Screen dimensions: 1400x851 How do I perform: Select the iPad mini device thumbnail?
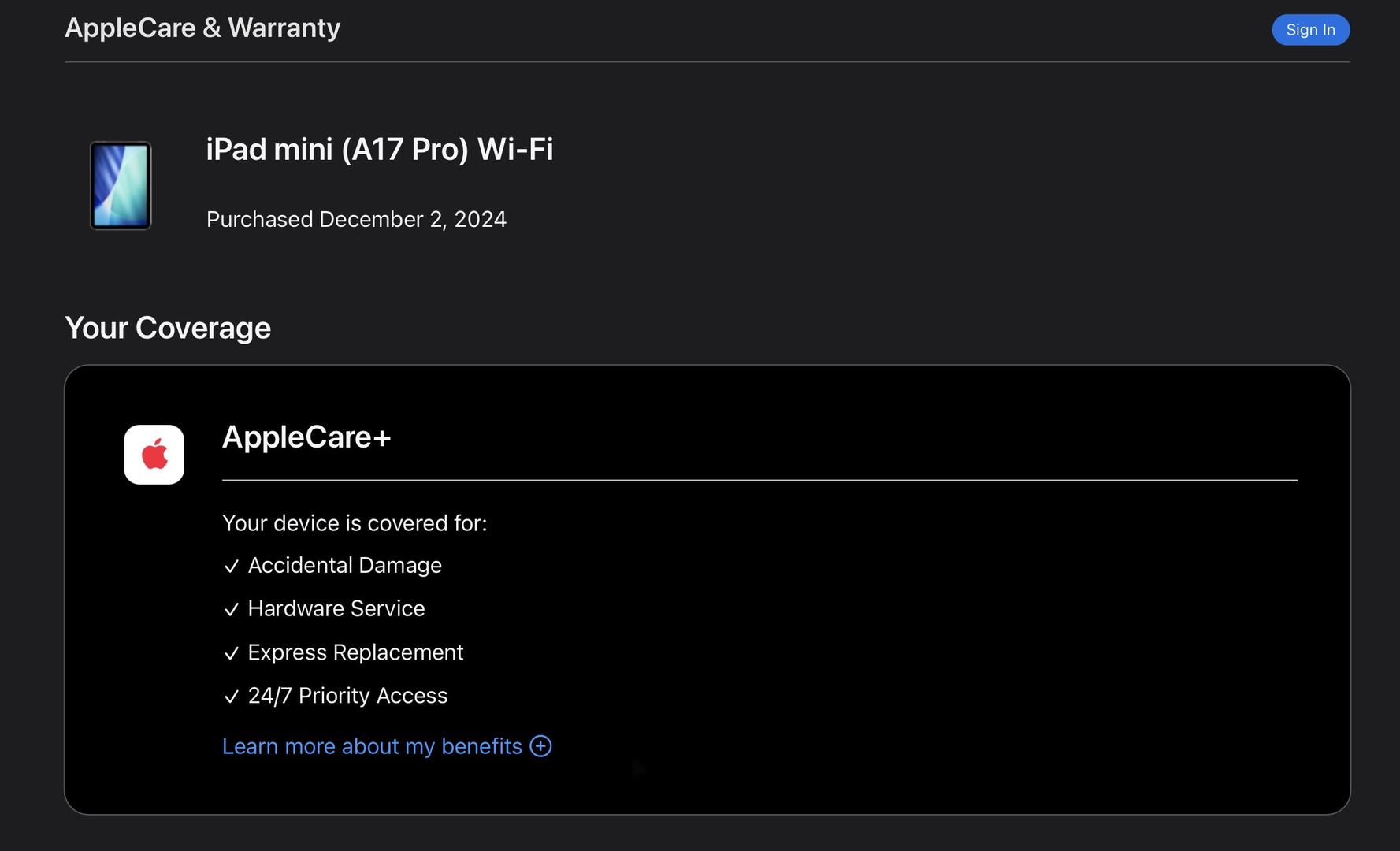coord(121,186)
